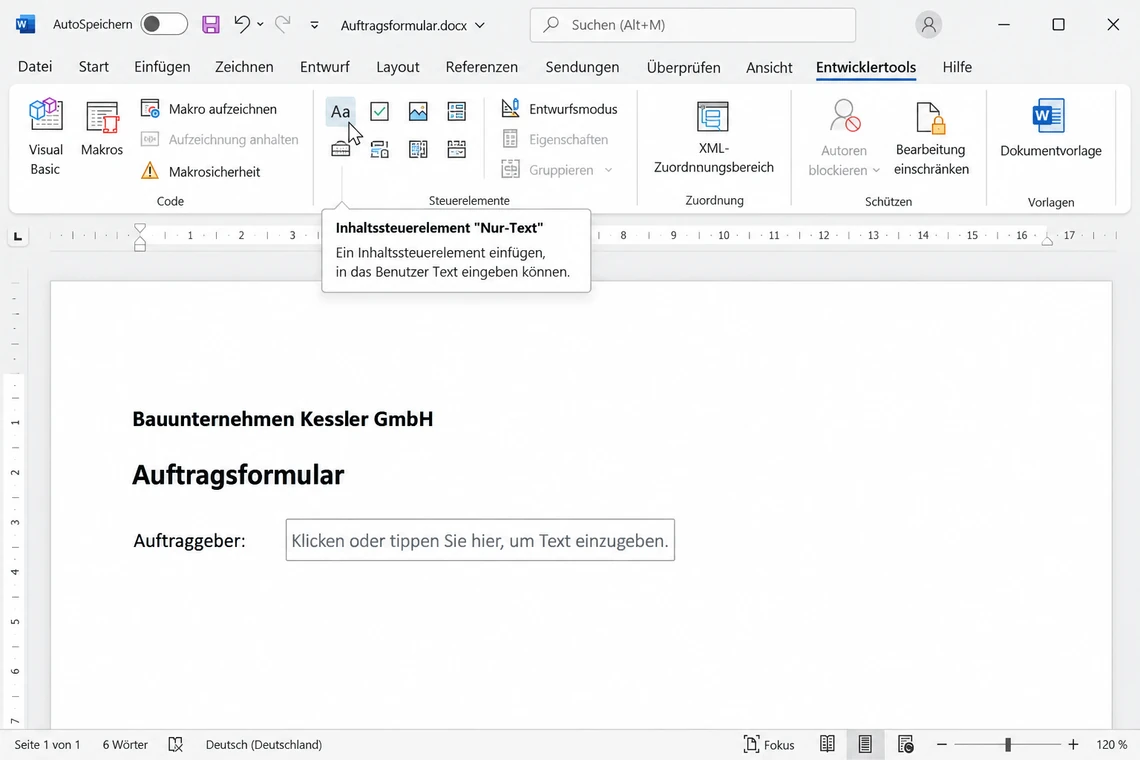This screenshot has height=760, width=1140.
Task: Toggle Entwurfsmodus
Action: click(x=559, y=109)
